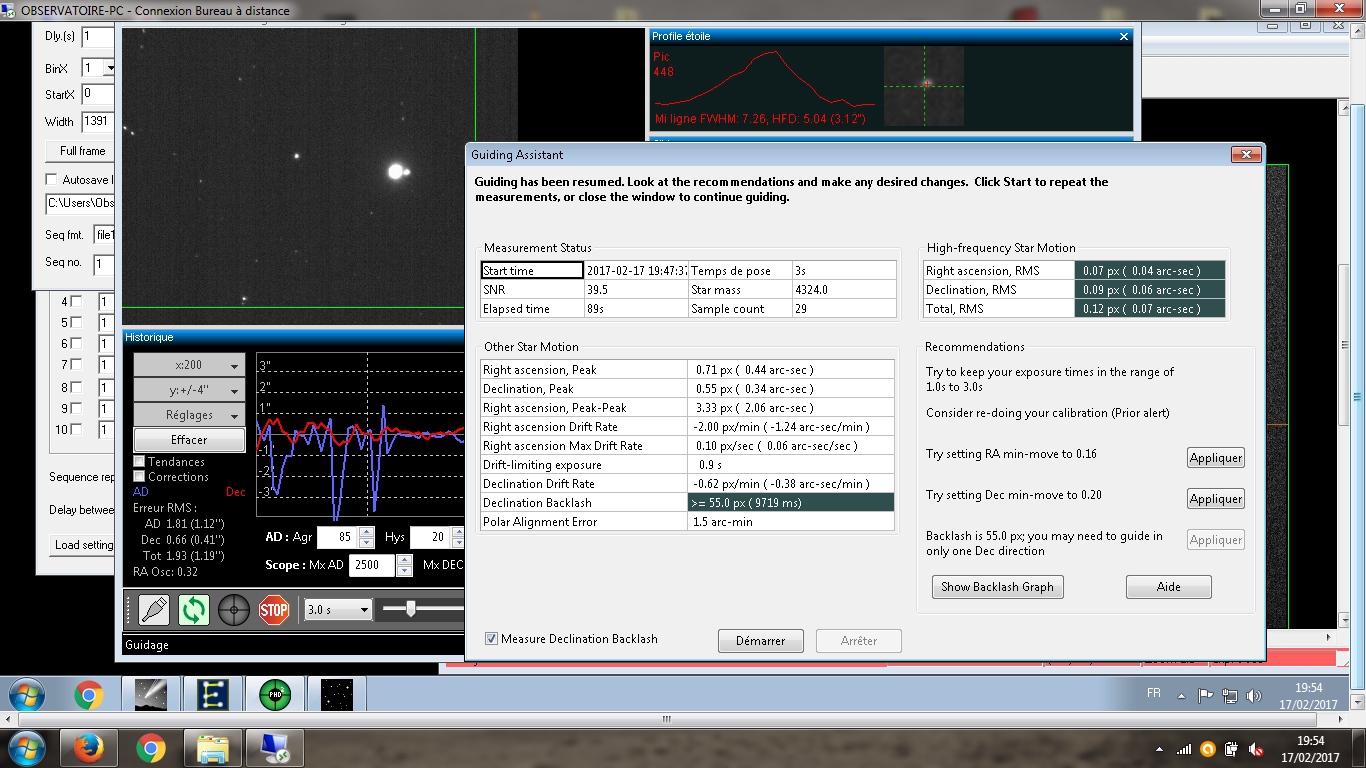Click the crosshair guide icon

pyautogui.click(x=234, y=609)
